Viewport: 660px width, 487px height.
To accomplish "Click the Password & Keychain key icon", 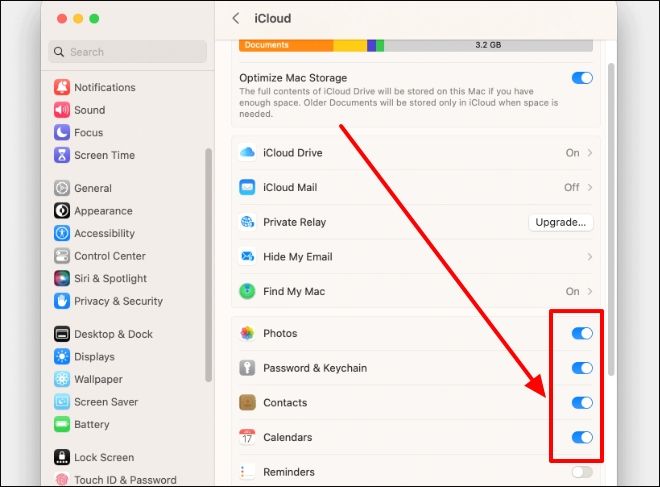I will [247, 368].
